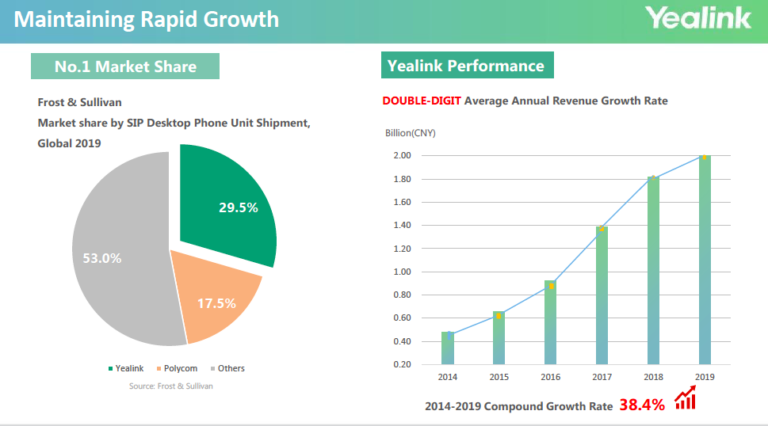Click the '53.0%' pie label

(102, 258)
